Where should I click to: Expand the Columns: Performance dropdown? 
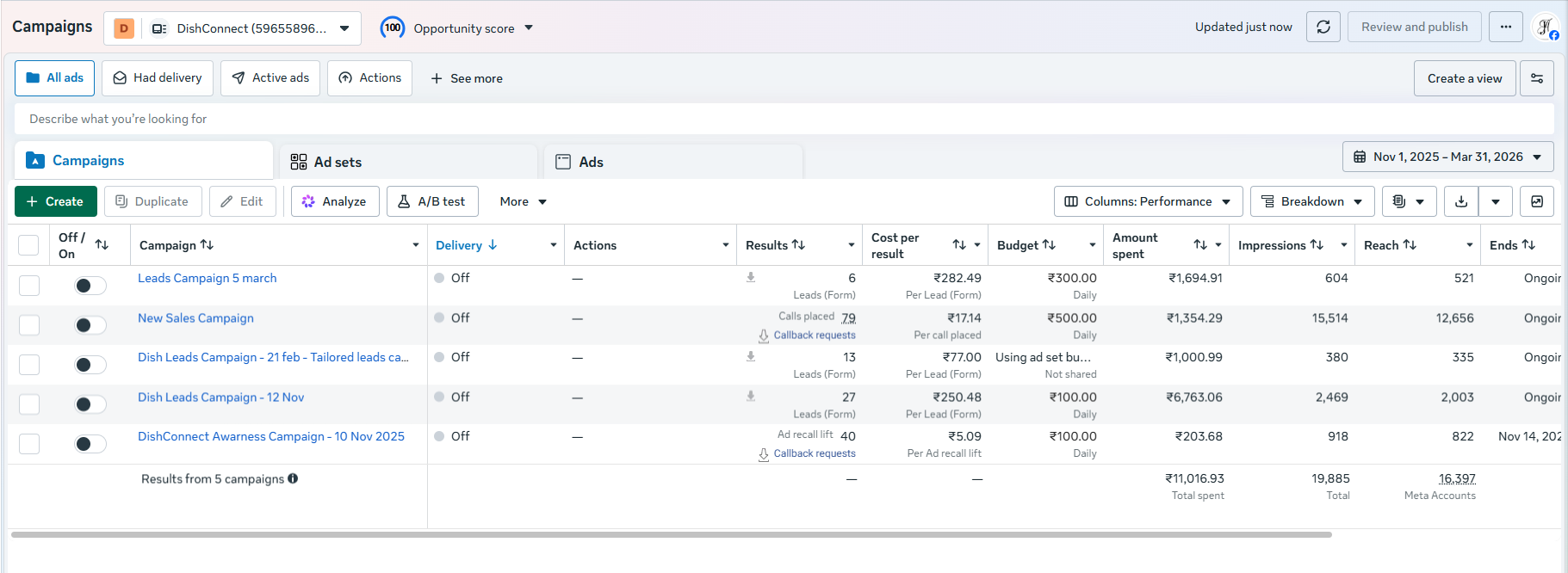click(1148, 201)
